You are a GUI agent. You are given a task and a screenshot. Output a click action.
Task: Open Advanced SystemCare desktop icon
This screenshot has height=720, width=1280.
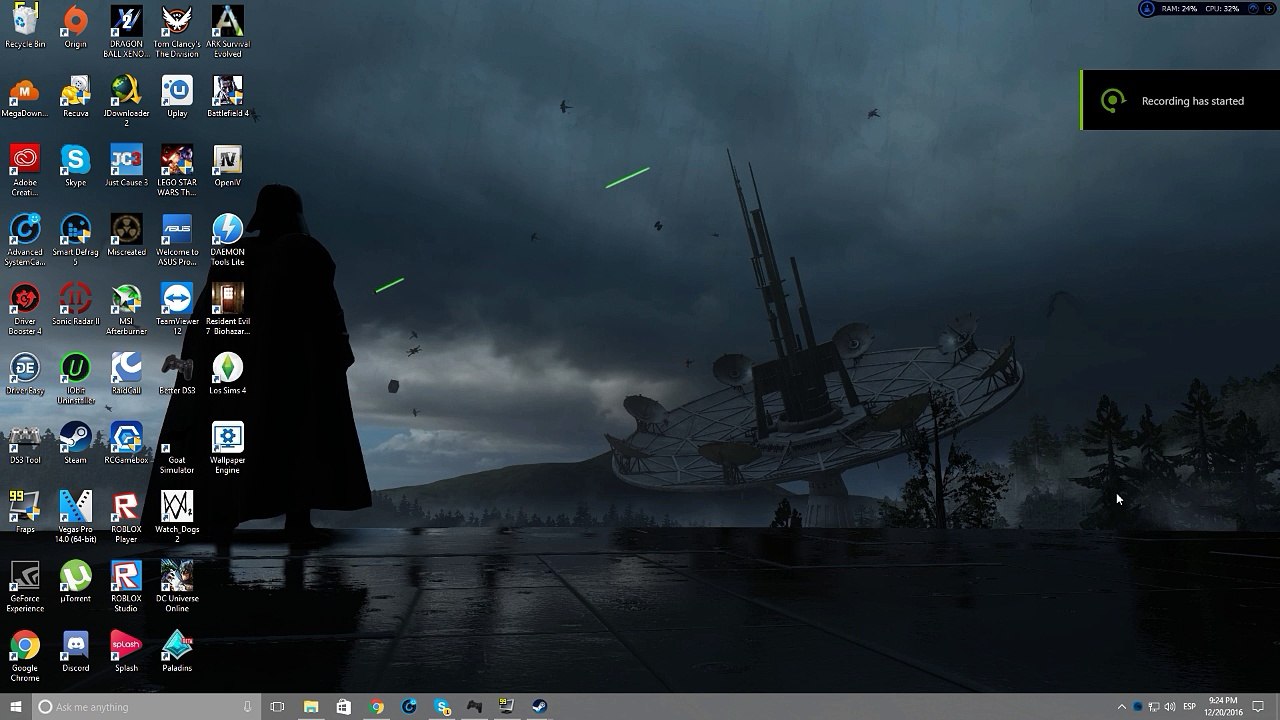pos(25,240)
